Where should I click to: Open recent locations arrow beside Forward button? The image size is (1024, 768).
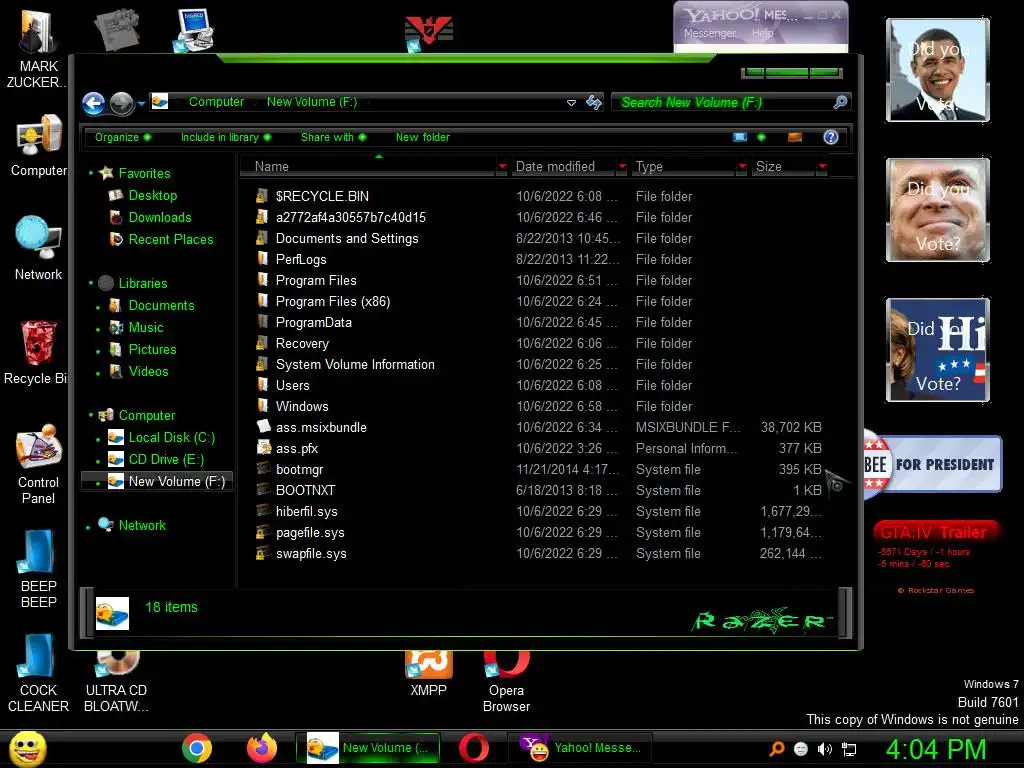[140, 103]
